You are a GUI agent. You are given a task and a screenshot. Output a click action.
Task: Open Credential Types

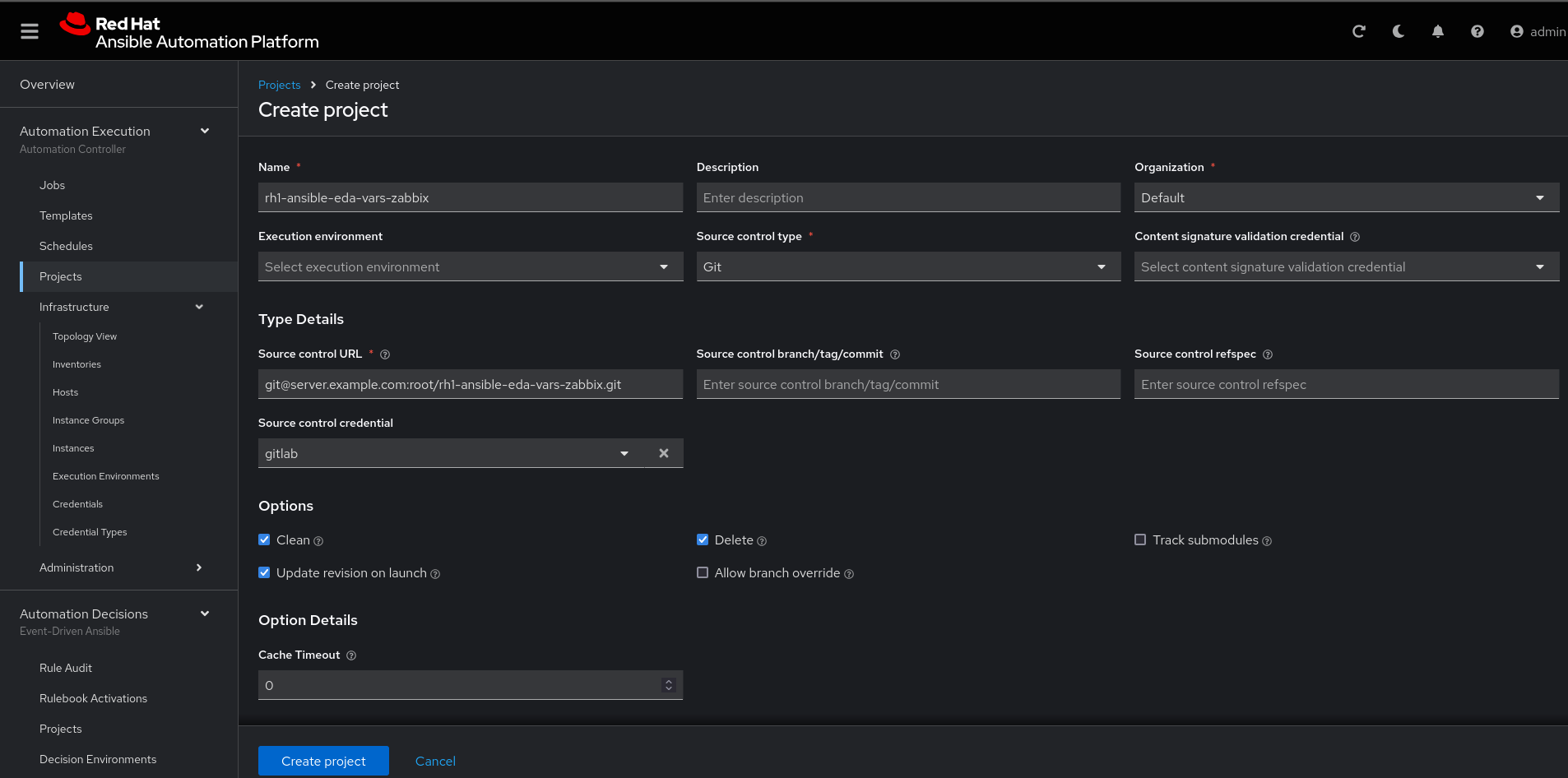click(x=90, y=532)
